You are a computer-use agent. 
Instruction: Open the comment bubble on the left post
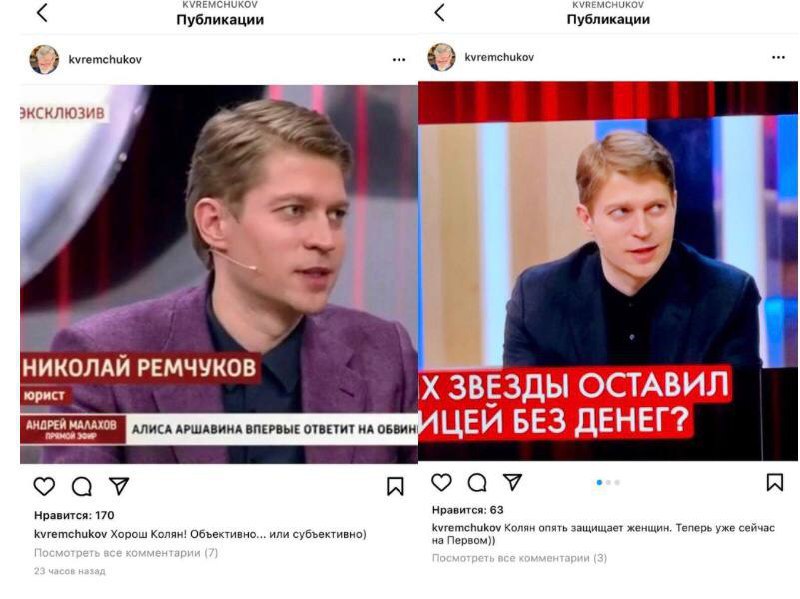pos(82,487)
